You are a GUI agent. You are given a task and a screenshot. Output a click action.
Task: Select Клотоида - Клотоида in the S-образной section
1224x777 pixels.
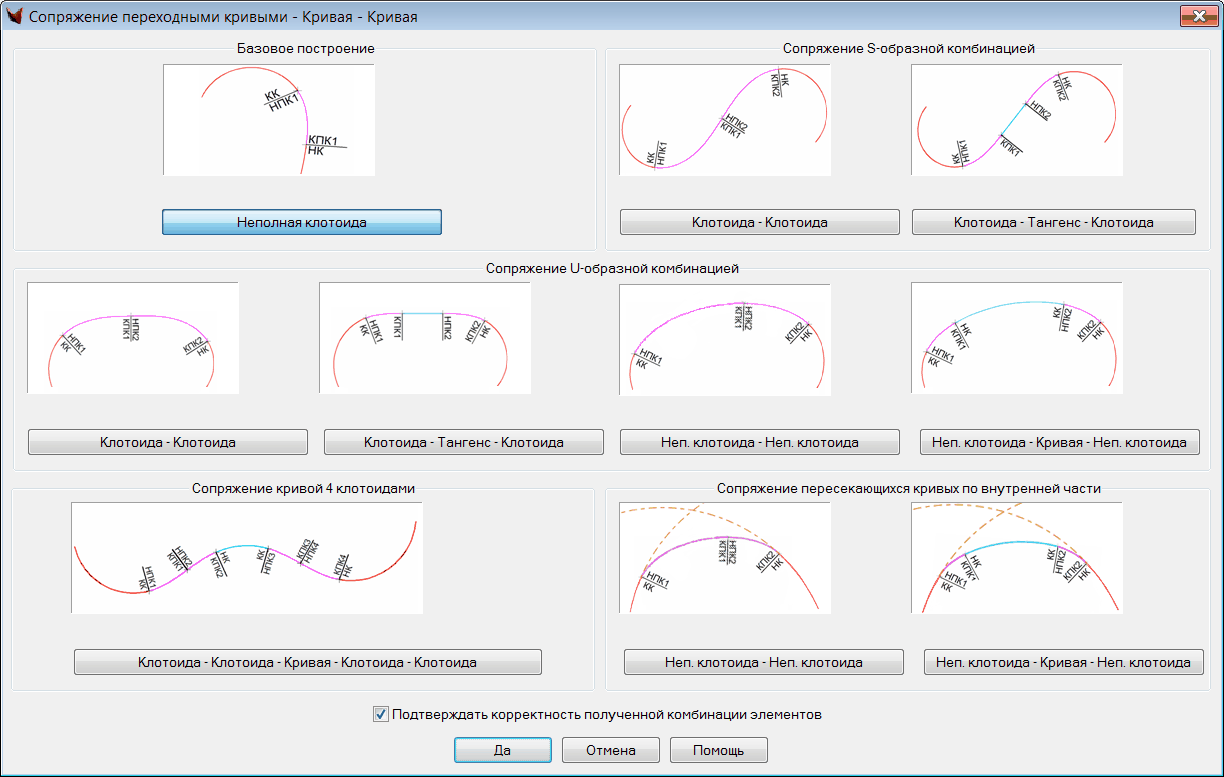759,222
